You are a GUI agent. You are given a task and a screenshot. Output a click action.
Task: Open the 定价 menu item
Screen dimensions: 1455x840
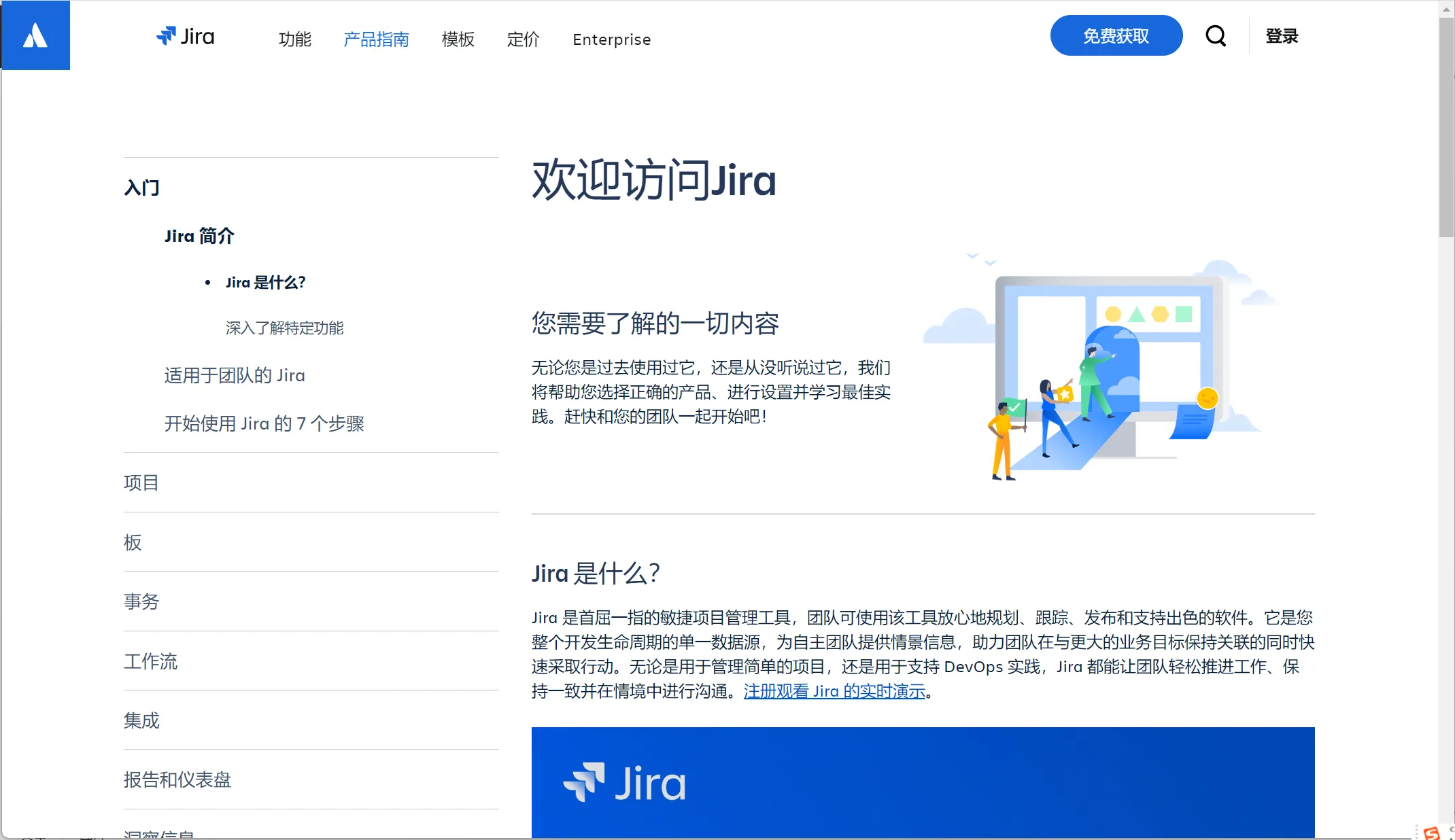(523, 39)
